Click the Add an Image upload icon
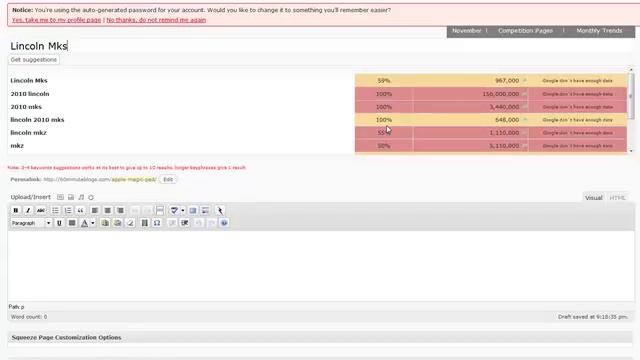640x360 pixels. pos(60,197)
